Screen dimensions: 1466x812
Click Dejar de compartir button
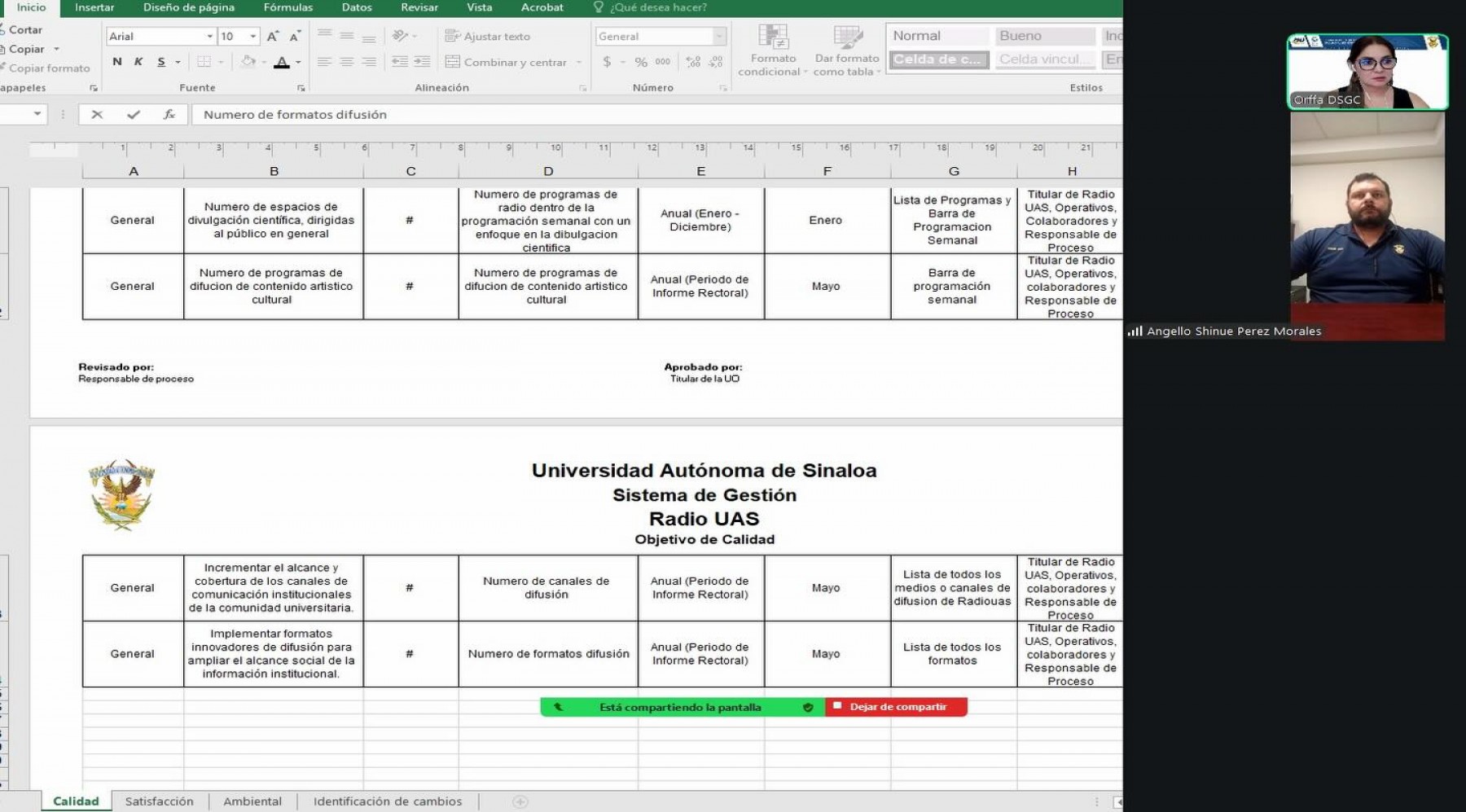coord(897,707)
